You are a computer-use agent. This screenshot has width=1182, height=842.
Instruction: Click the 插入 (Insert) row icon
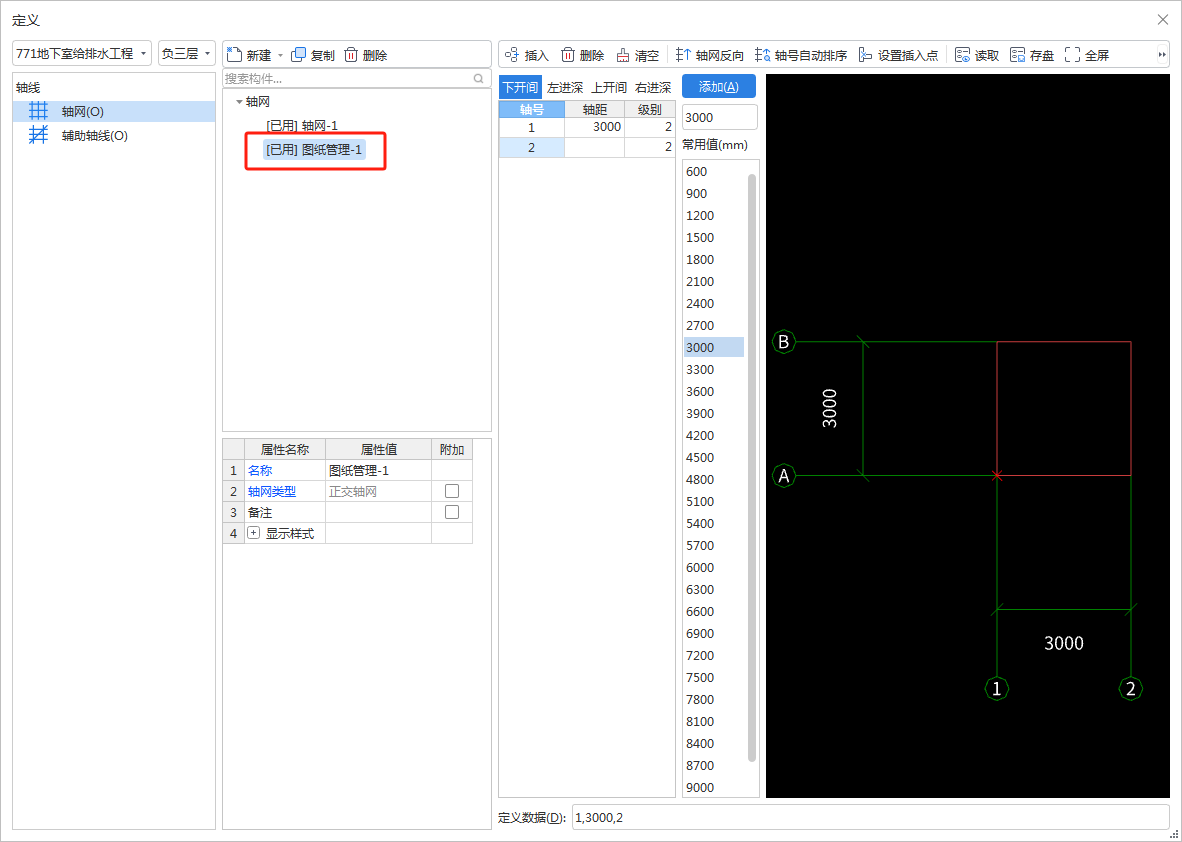click(x=513, y=55)
